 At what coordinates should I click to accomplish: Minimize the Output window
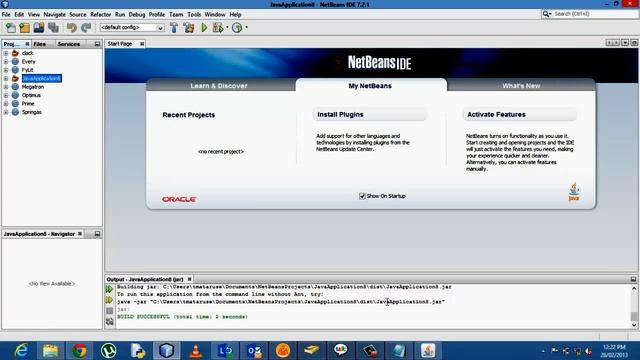(x=633, y=279)
